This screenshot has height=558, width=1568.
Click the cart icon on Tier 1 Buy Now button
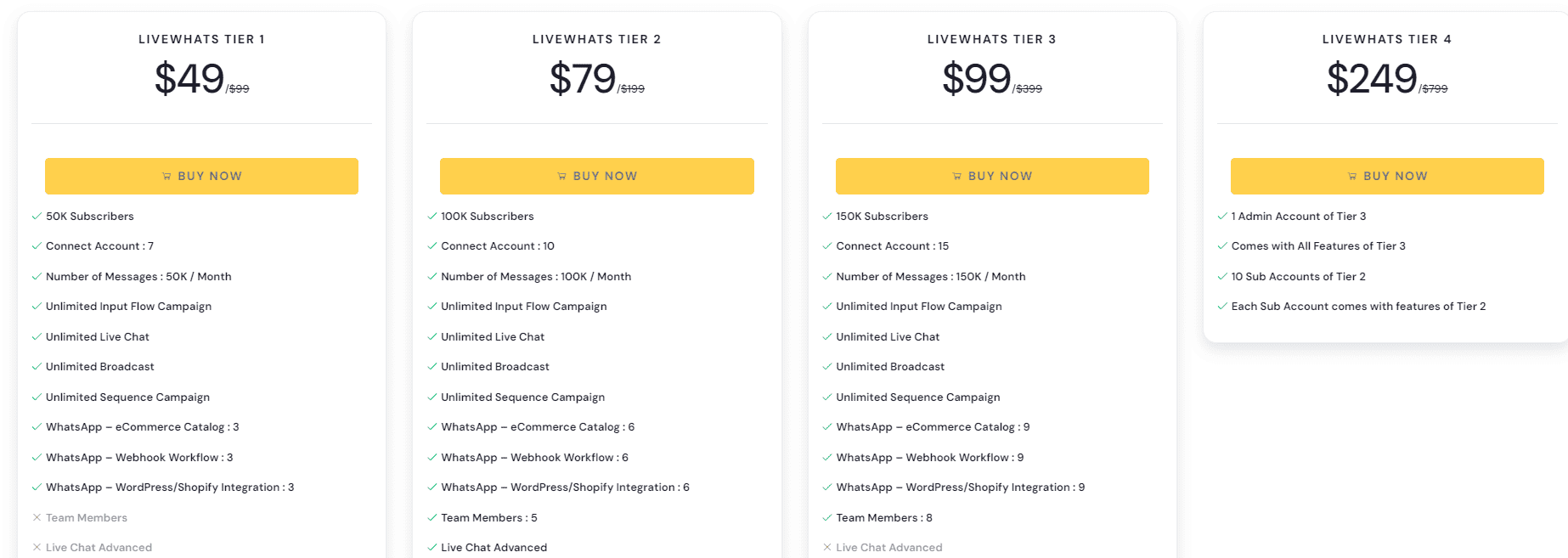(166, 176)
